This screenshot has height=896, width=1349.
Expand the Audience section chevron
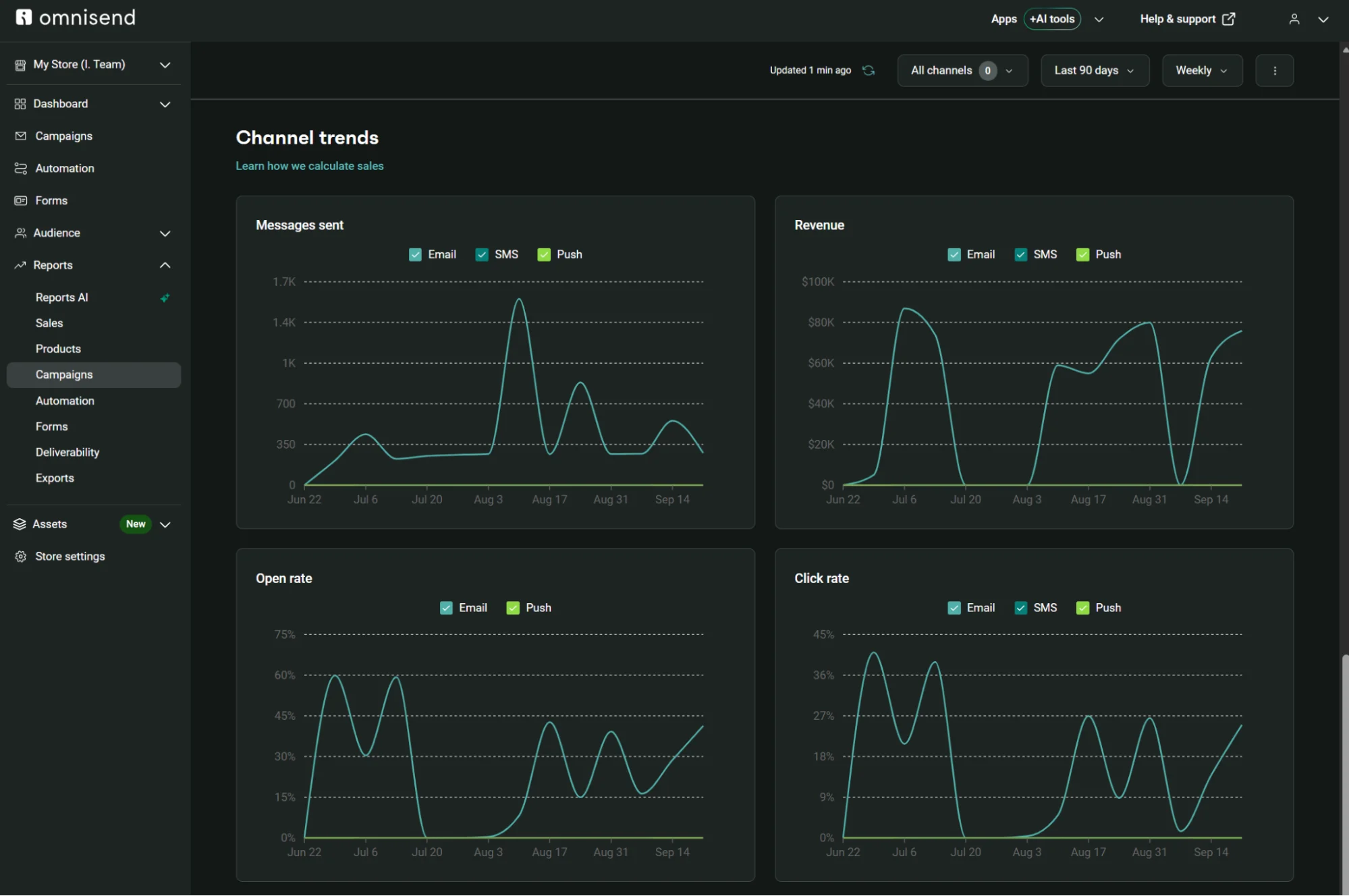click(165, 233)
